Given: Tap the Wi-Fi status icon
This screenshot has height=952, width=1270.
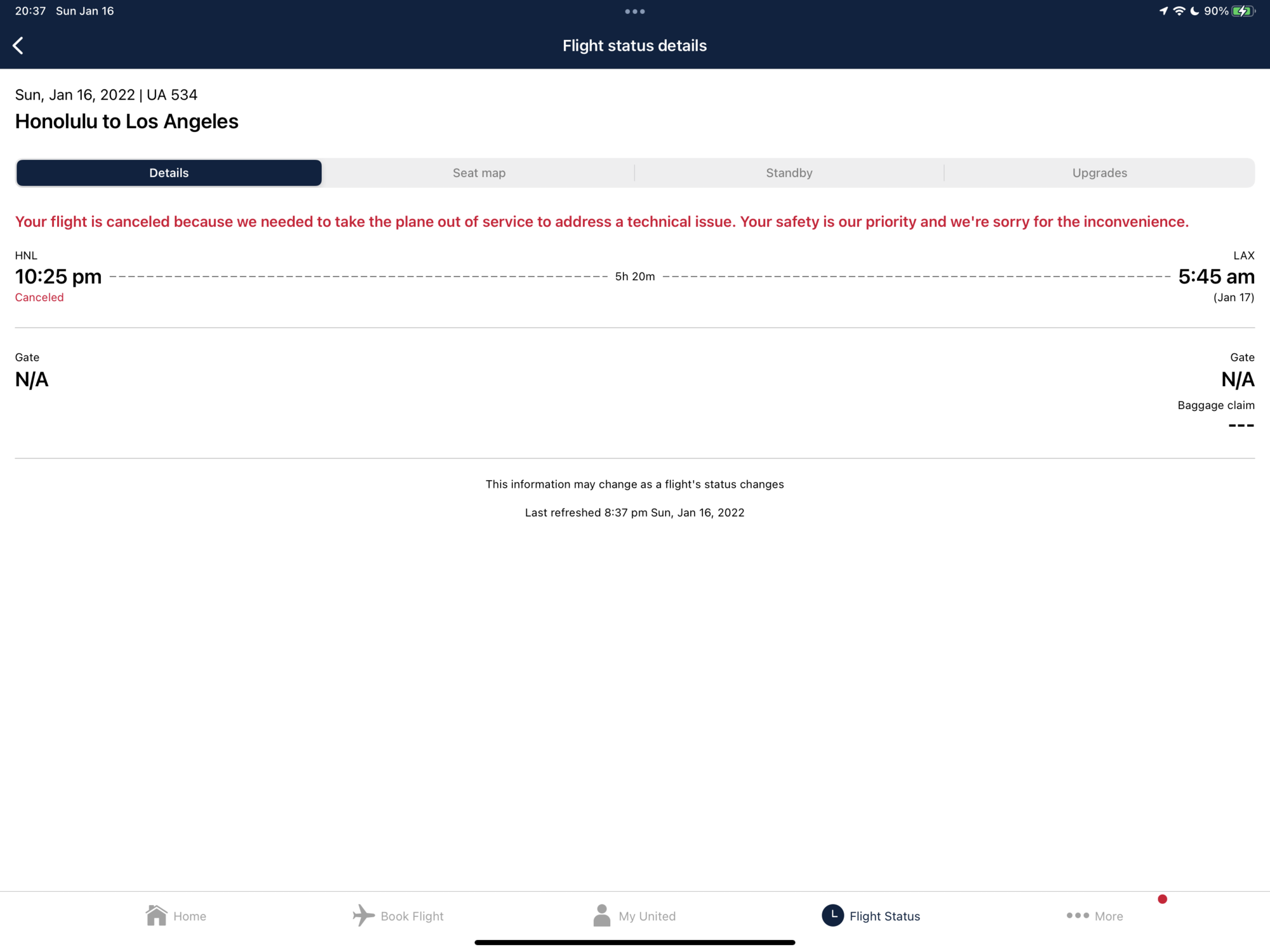Looking at the screenshot, I should click(1179, 11).
